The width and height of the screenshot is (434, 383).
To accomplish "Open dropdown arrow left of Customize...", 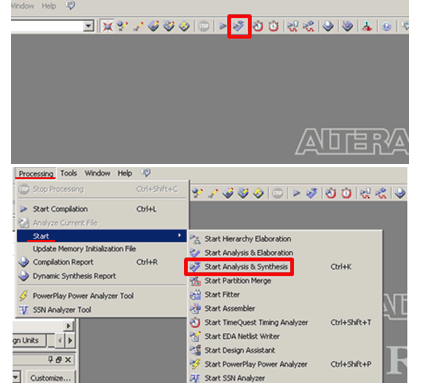I will pos(16,378).
